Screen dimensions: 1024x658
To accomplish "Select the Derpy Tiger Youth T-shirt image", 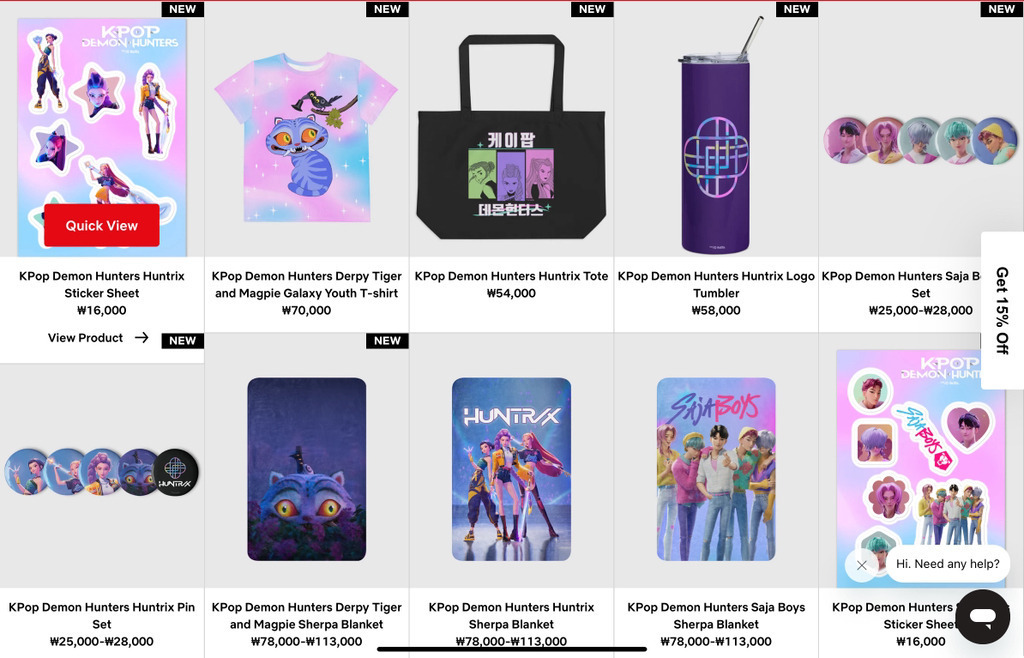I will tap(306, 138).
